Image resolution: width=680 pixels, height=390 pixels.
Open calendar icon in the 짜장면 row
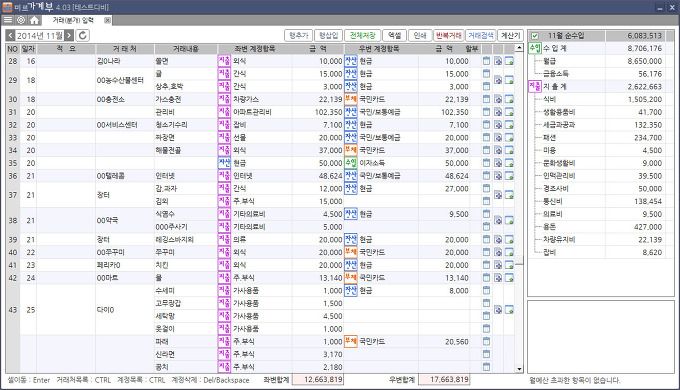click(487, 138)
